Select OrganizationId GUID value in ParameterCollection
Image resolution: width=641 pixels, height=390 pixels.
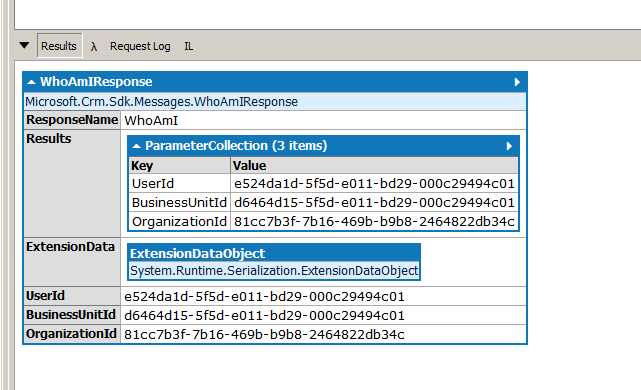tap(374, 222)
